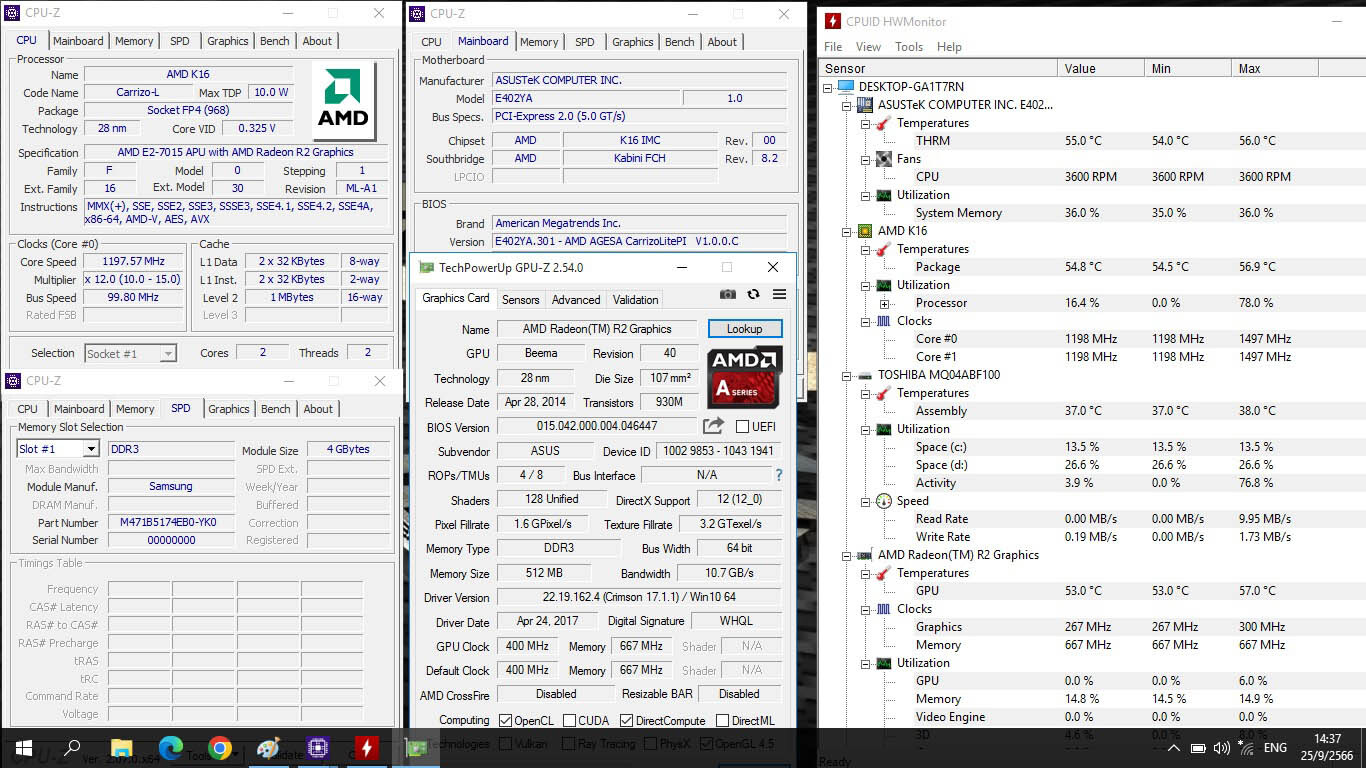Click the gauge icon next to Speed
Screen dimensions: 1366x768
(x=884, y=501)
